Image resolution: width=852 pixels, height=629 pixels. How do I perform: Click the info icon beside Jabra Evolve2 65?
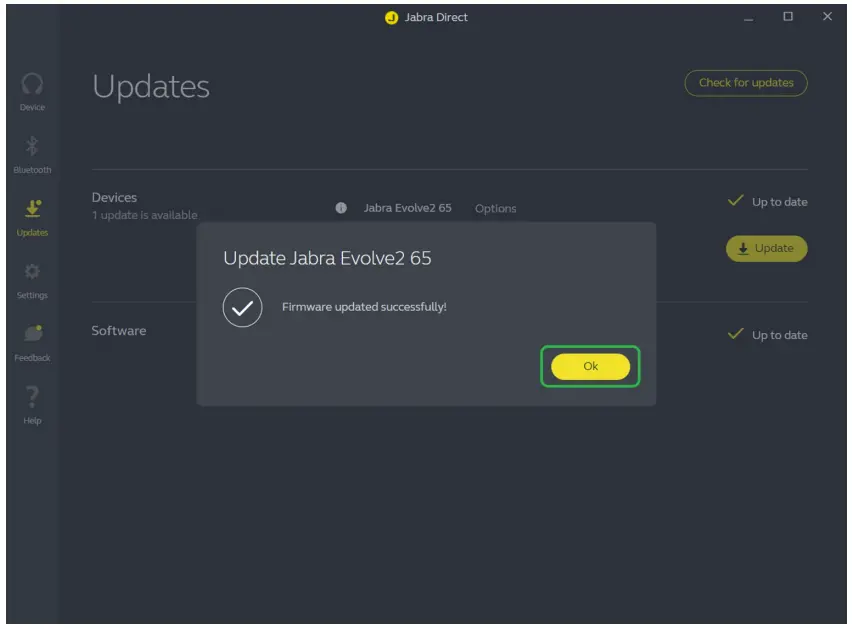[340, 208]
